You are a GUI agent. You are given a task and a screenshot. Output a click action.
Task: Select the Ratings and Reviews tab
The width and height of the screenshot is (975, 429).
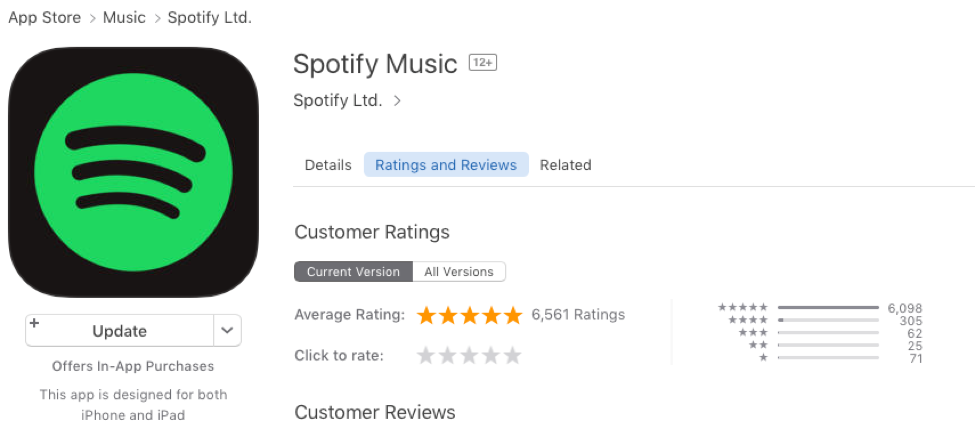[x=446, y=165]
